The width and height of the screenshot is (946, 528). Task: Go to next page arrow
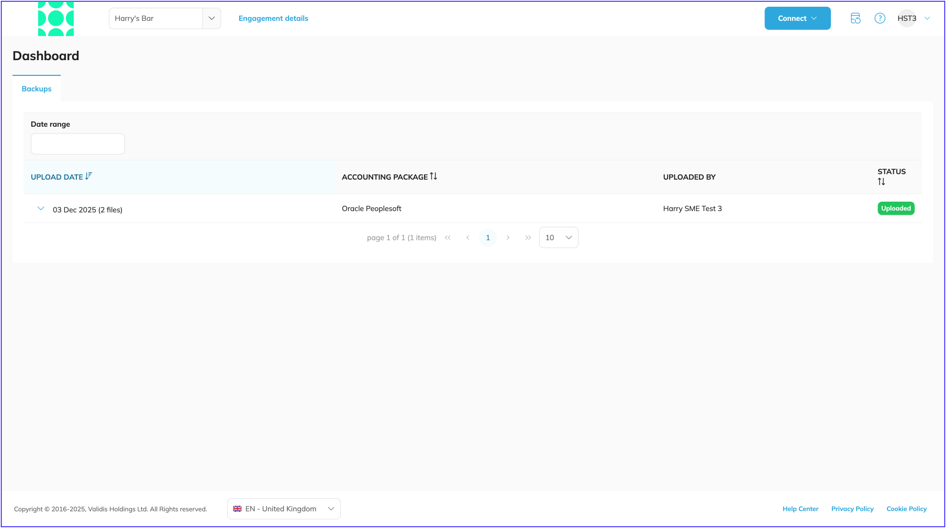[508, 238]
